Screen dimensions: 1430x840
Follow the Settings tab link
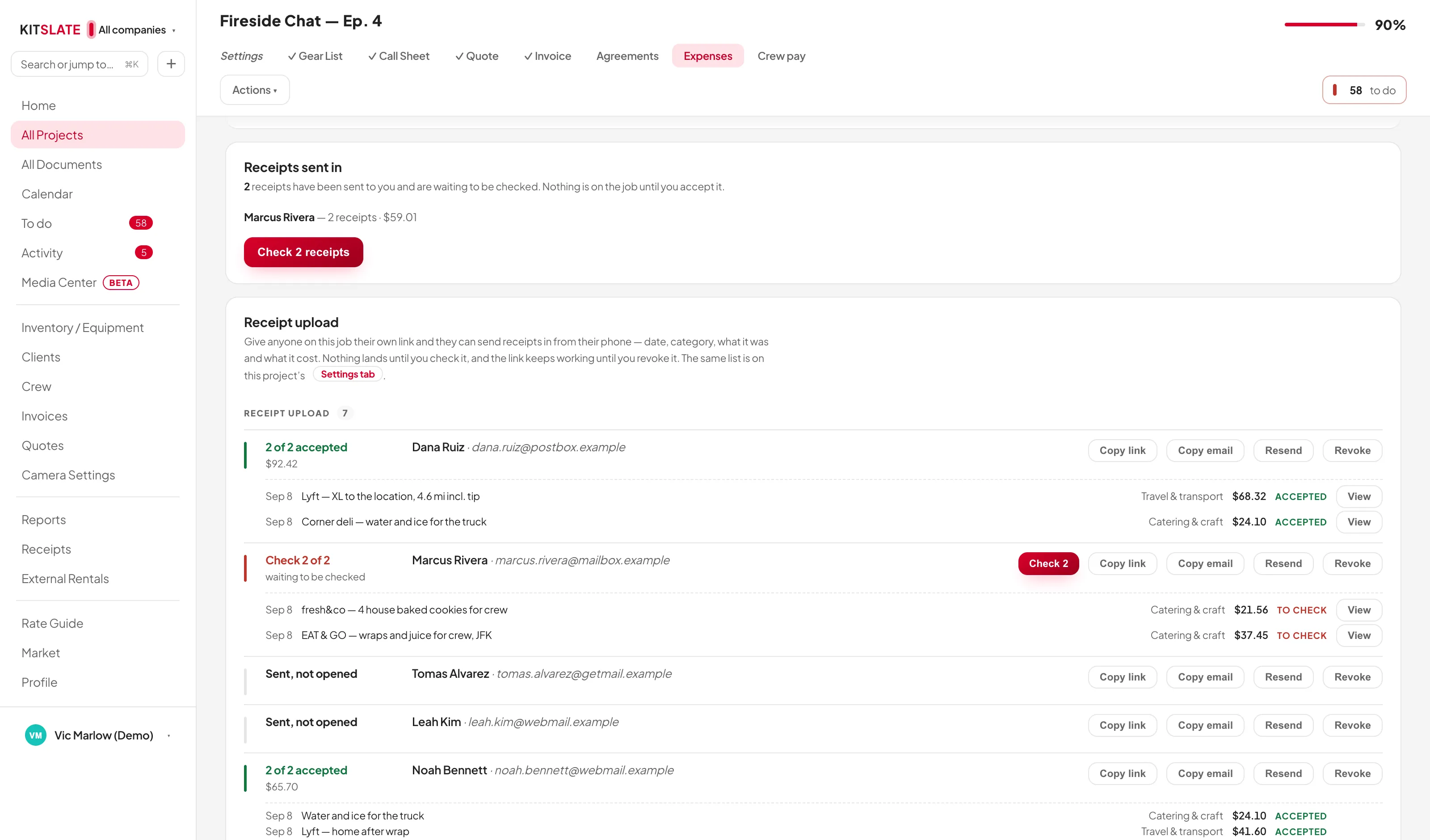point(347,374)
